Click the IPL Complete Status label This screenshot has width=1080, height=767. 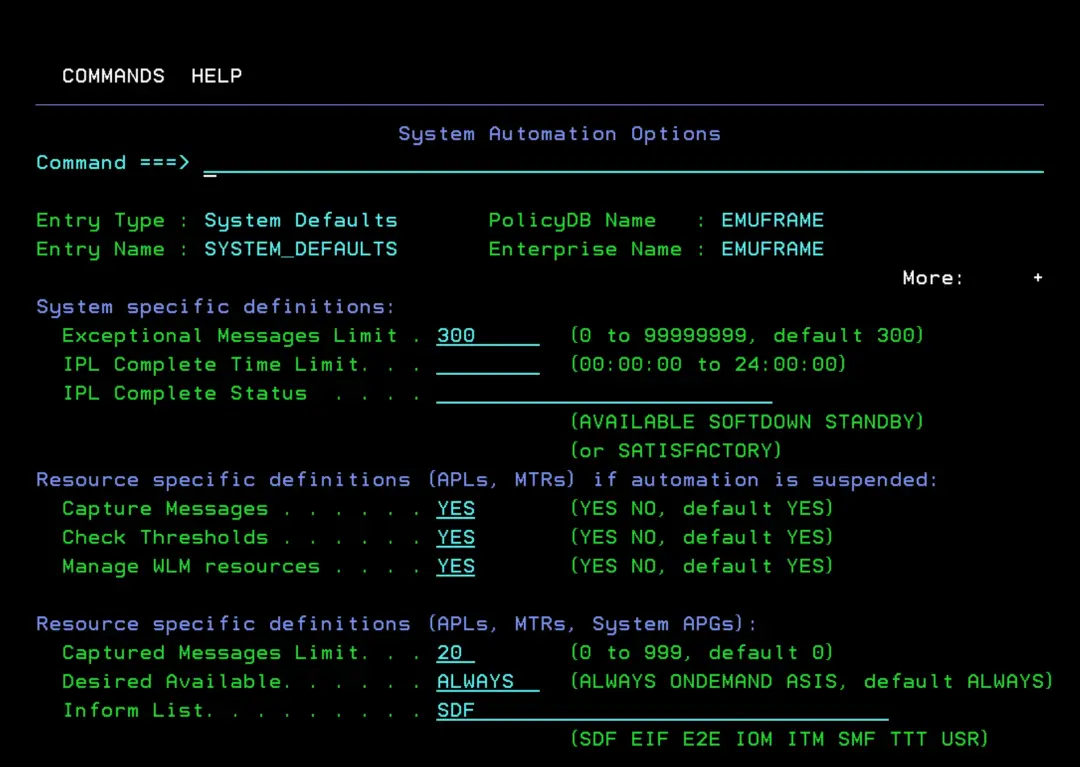point(185,394)
